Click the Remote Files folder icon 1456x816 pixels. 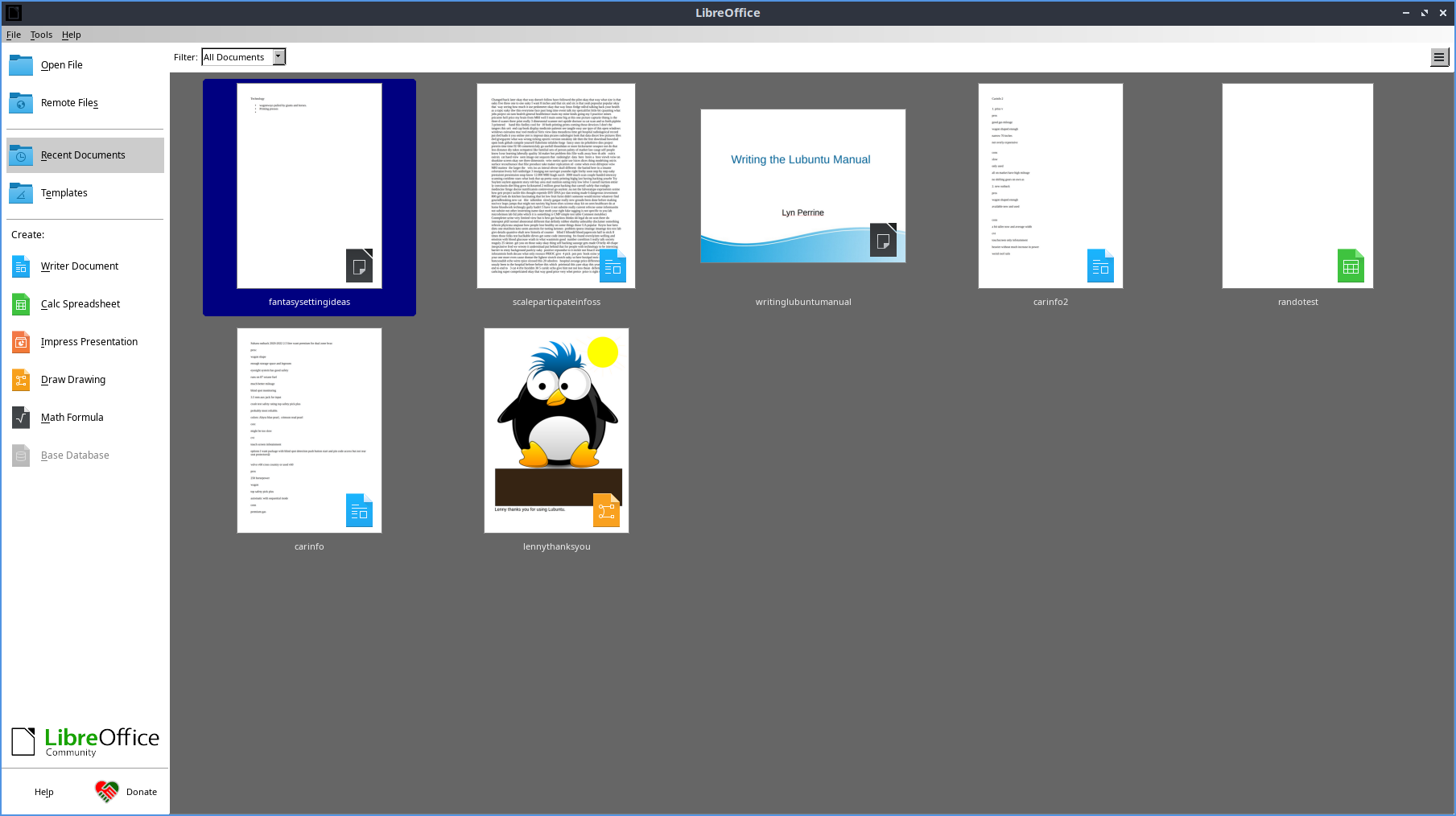tap(21, 103)
